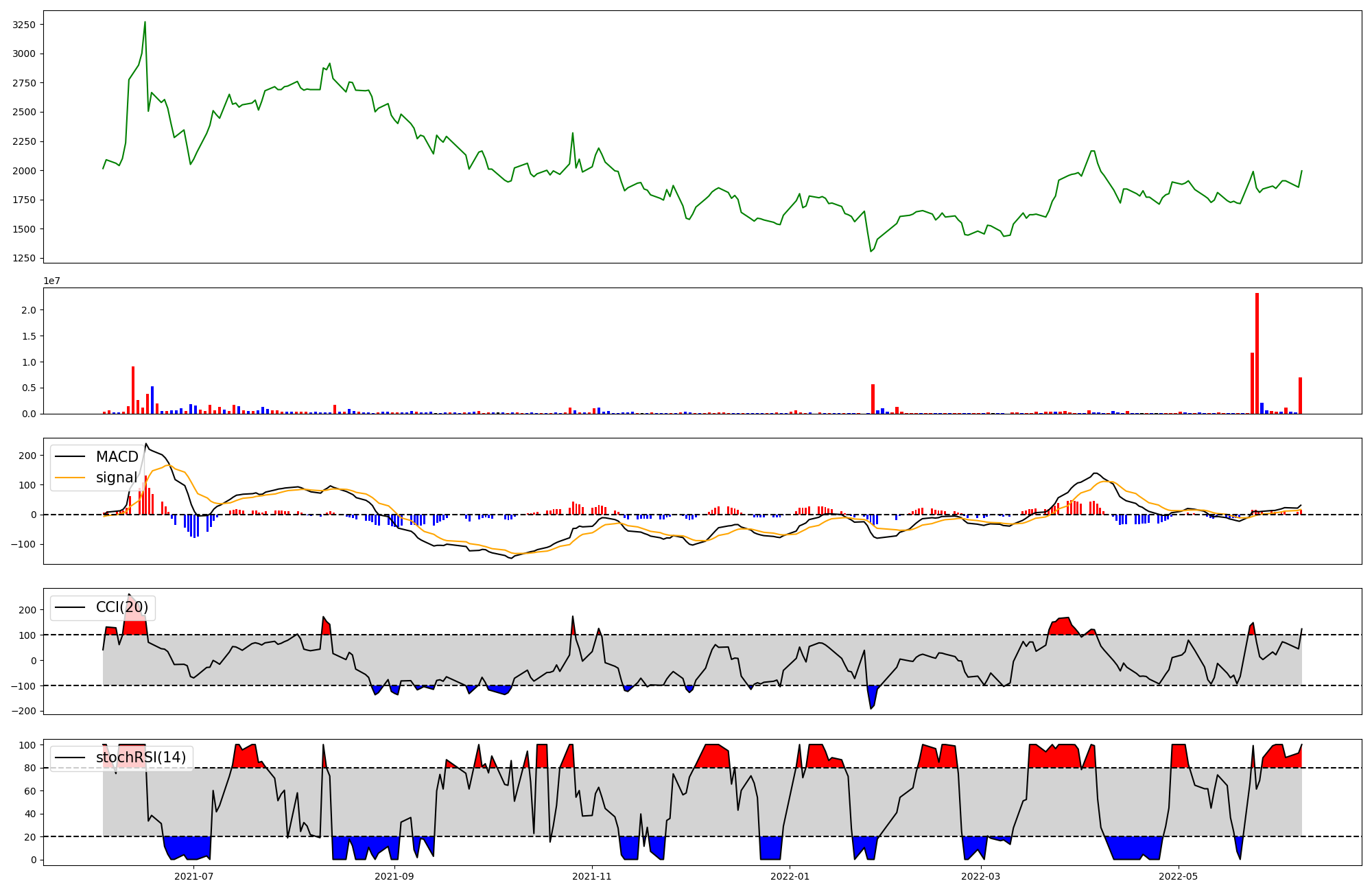
Task: Click the highest peak of the green price line
Action: point(145,23)
